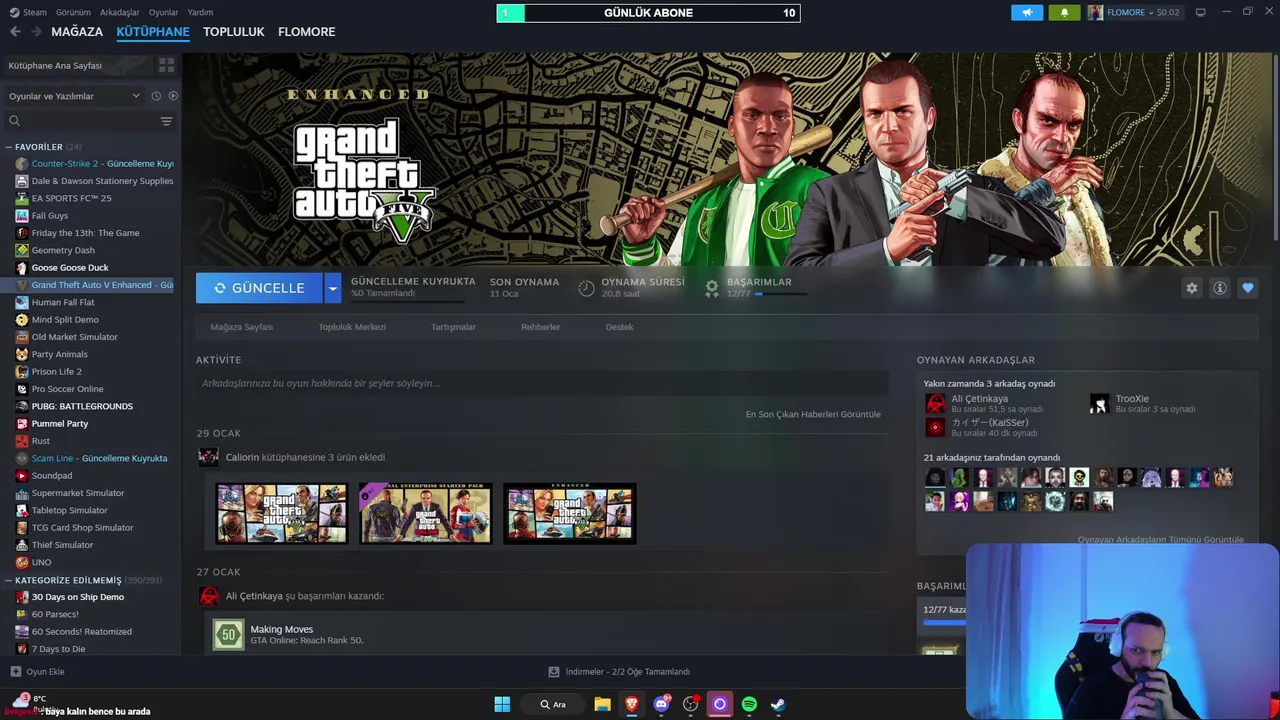
Task: Open the Destek link
Action: click(x=619, y=327)
